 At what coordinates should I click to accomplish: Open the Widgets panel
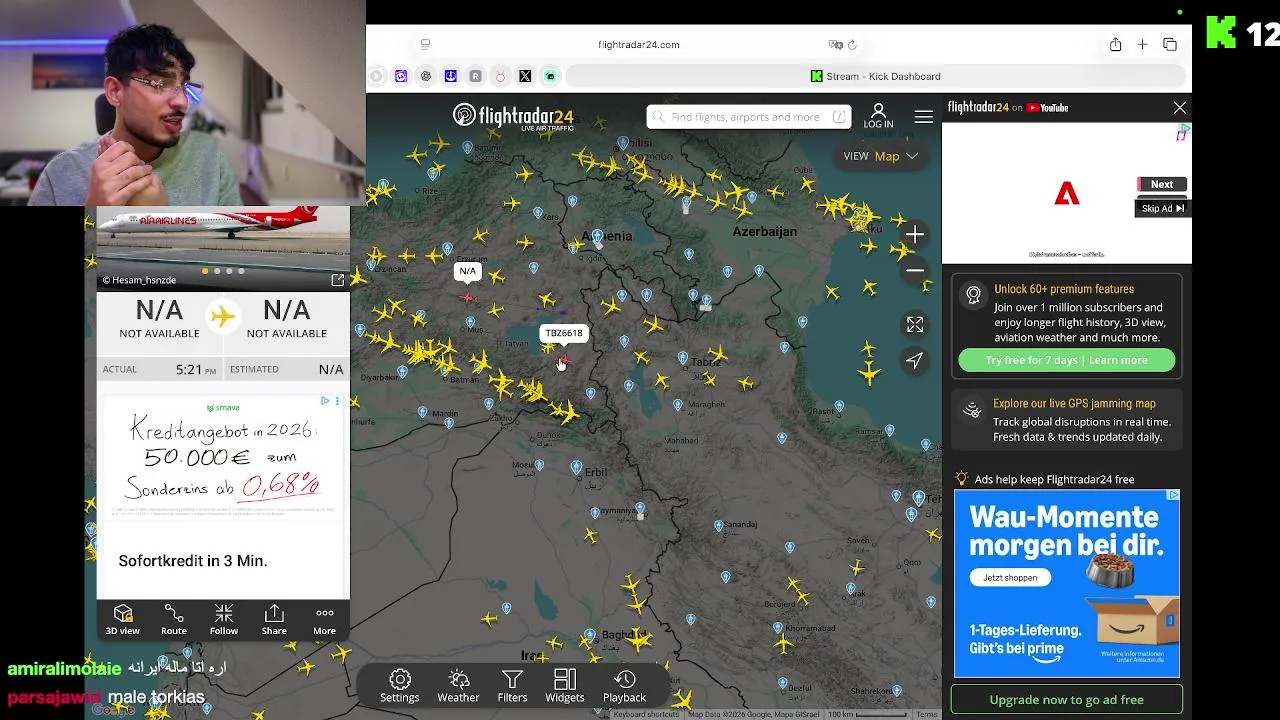564,686
